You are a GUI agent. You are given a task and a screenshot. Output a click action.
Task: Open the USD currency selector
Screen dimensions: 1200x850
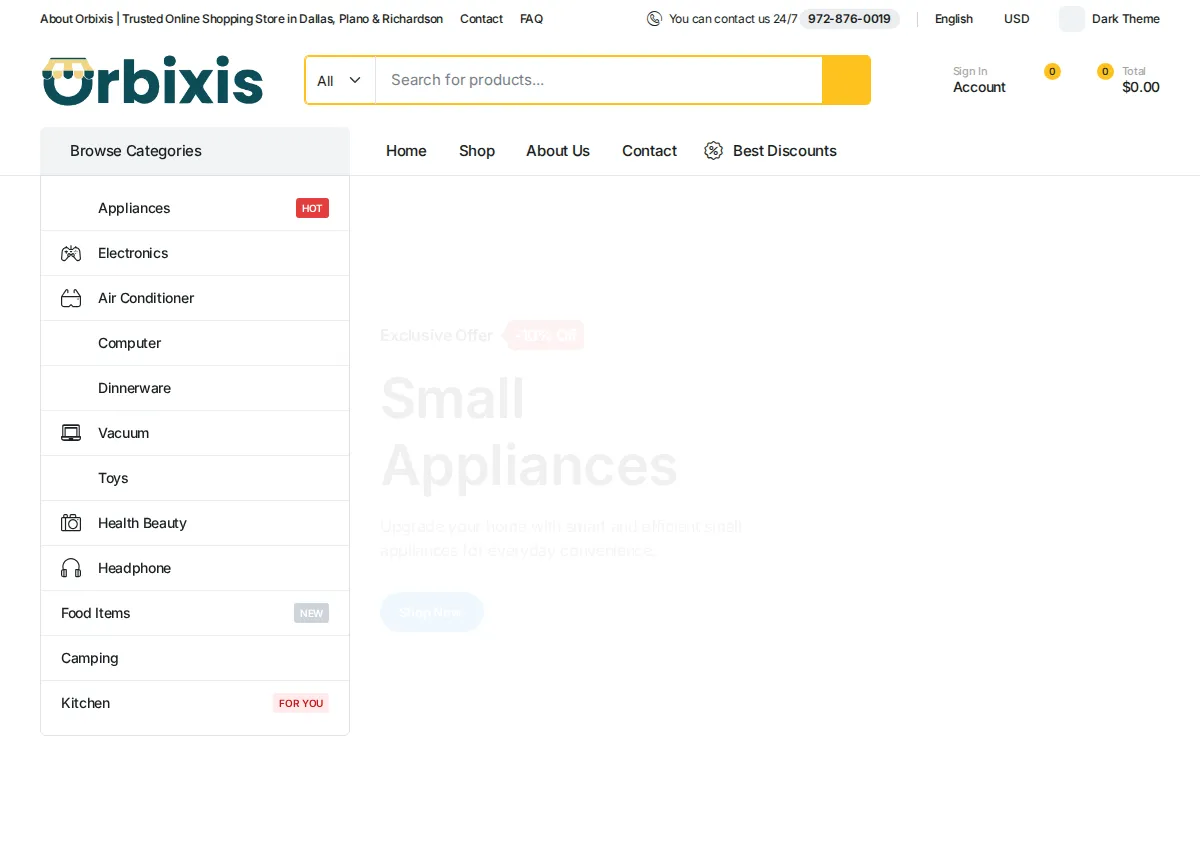click(x=1017, y=19)
